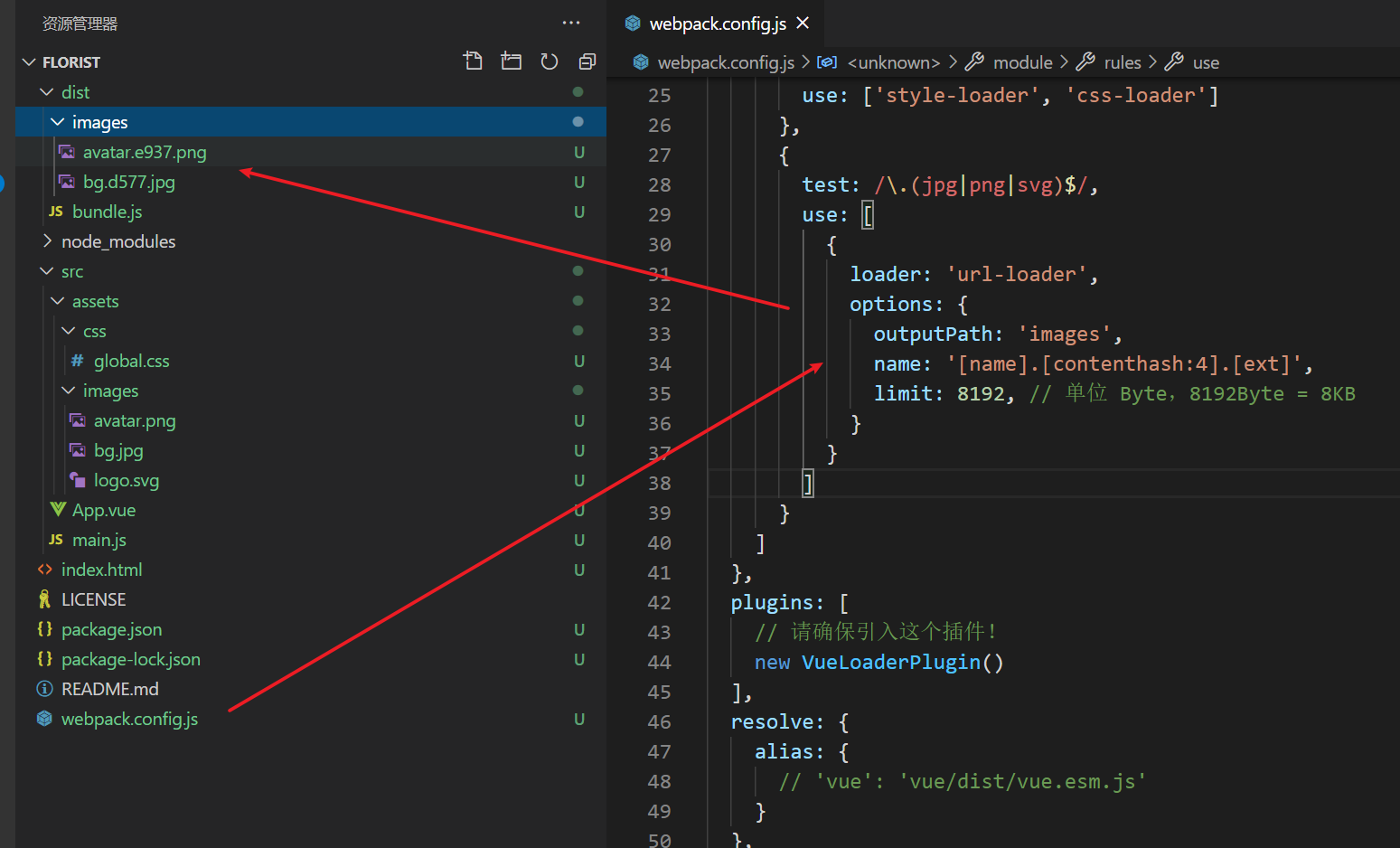The width and height of the screenshot is (1400, 848).
Task: Collapse the src images folder chevron
Action: (x=69, y=391)
